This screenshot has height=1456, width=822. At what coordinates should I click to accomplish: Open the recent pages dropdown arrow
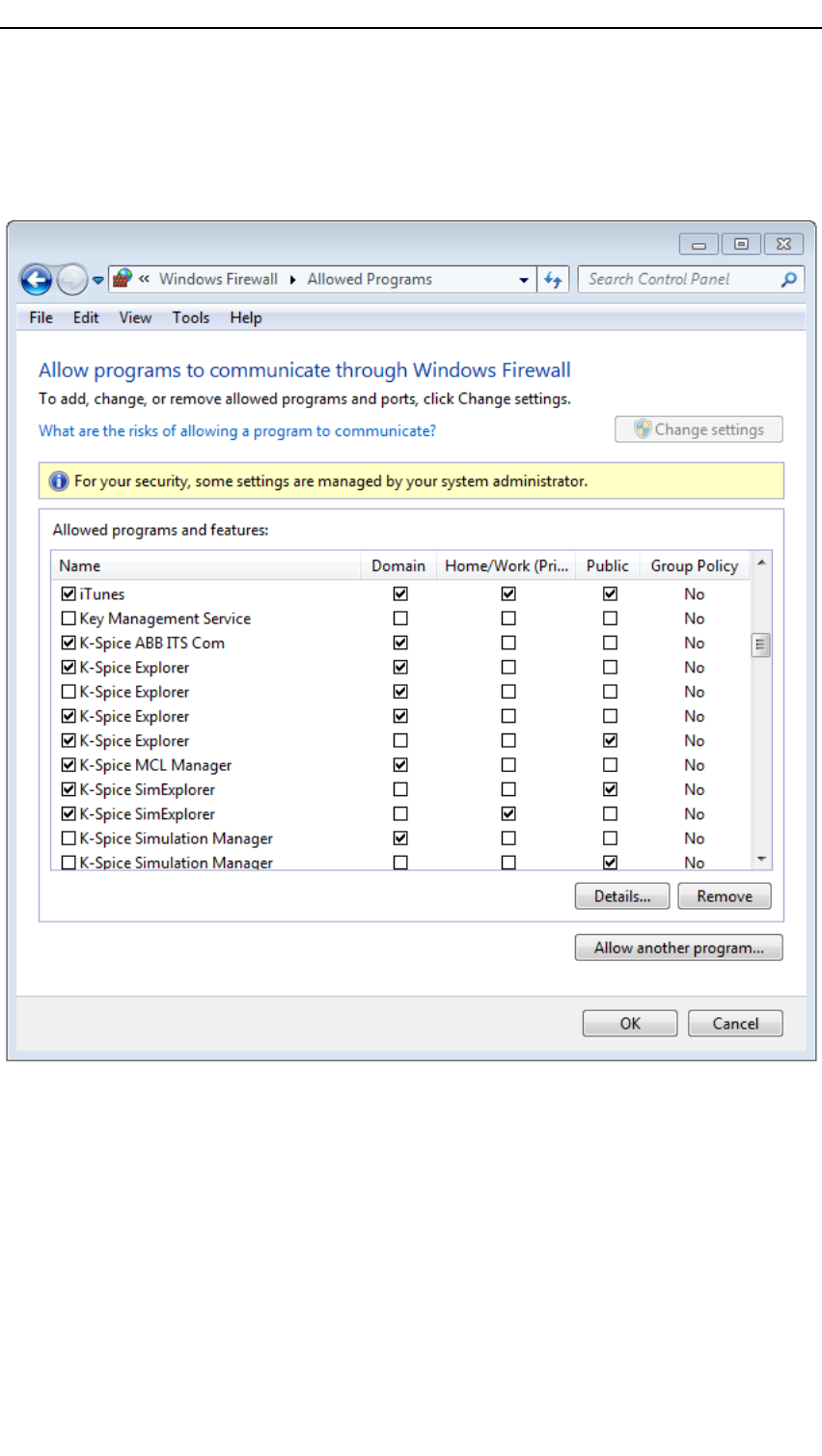[x=97, y=281]
